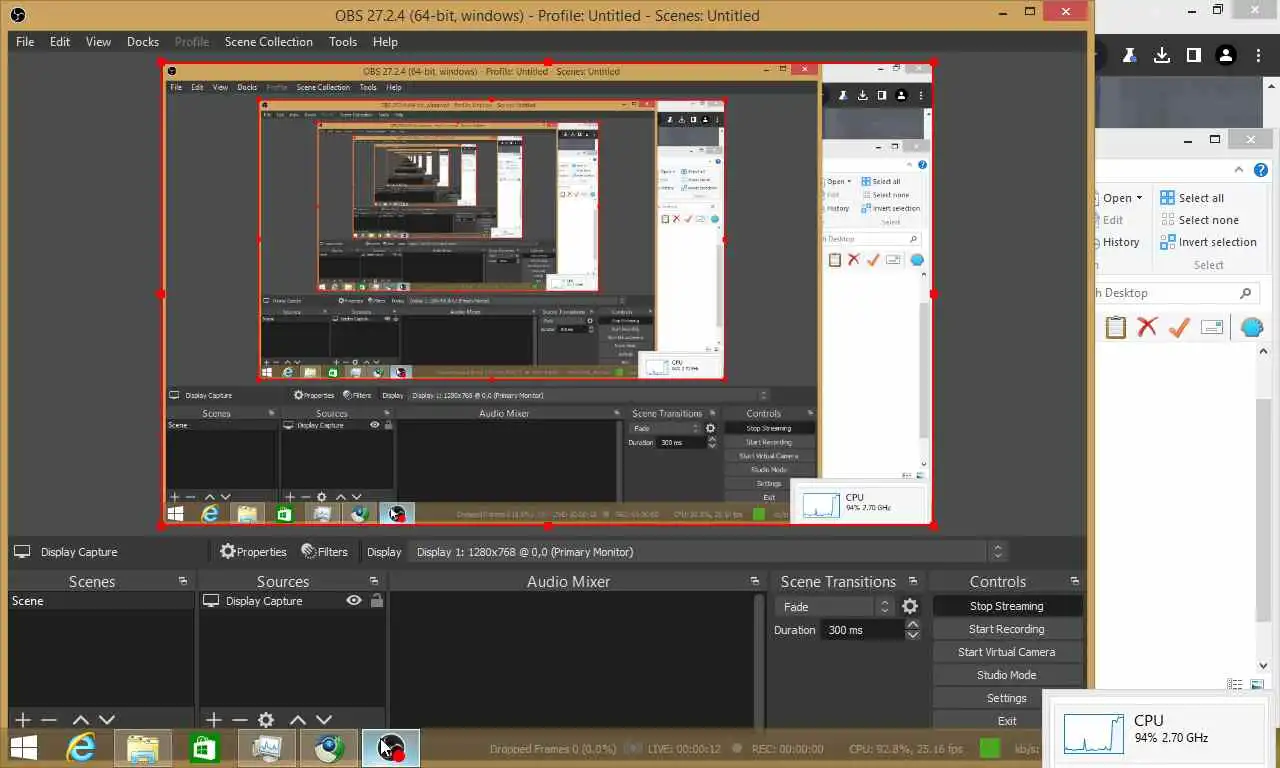Toggle visibility eye of Display Capture source

[x=354, y=601]
